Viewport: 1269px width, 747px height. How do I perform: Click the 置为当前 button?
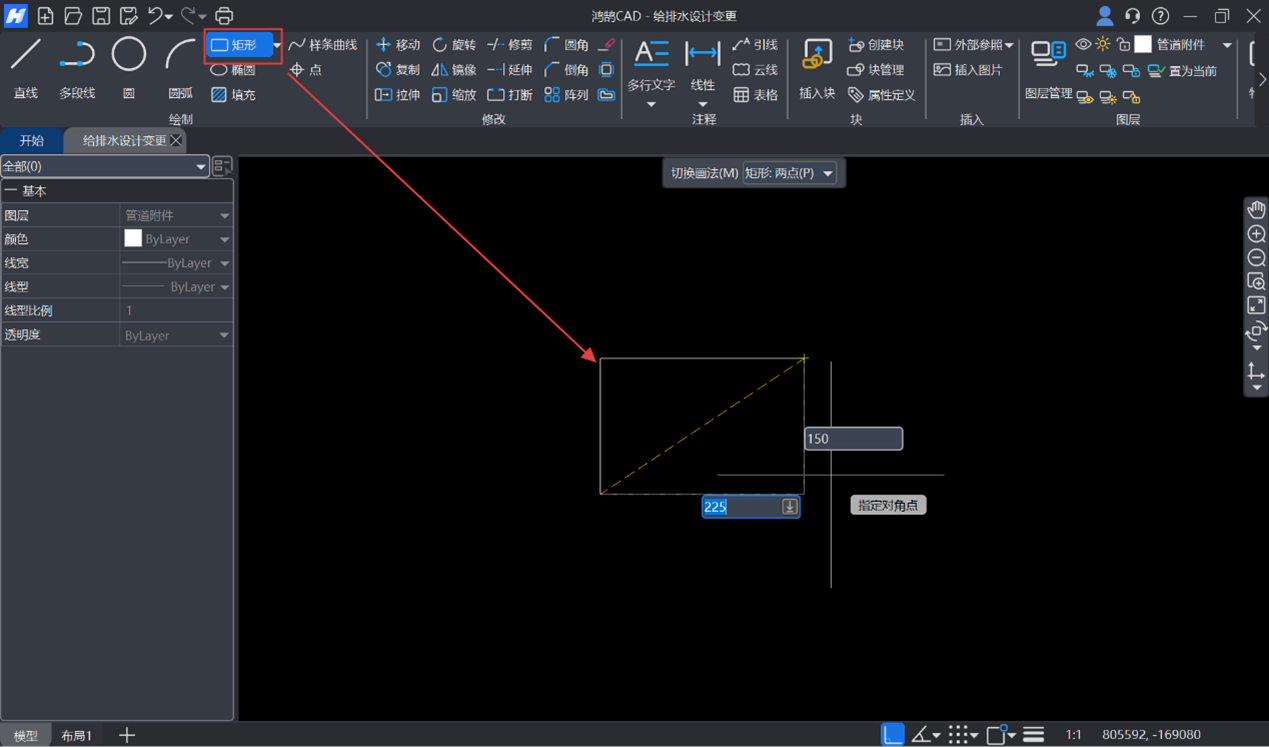coord(1182,71)
